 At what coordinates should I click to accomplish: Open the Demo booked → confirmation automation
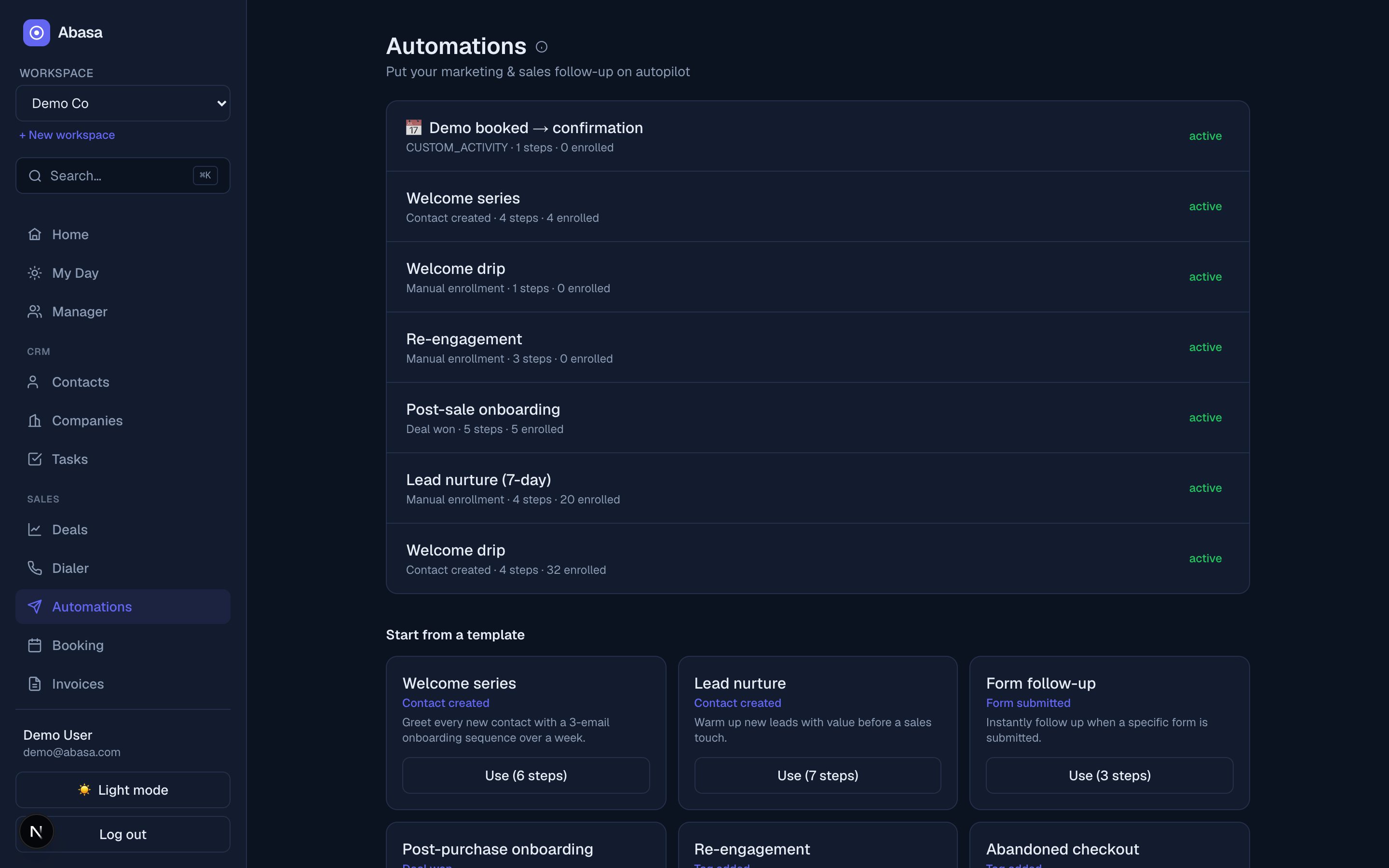(817, 136)
